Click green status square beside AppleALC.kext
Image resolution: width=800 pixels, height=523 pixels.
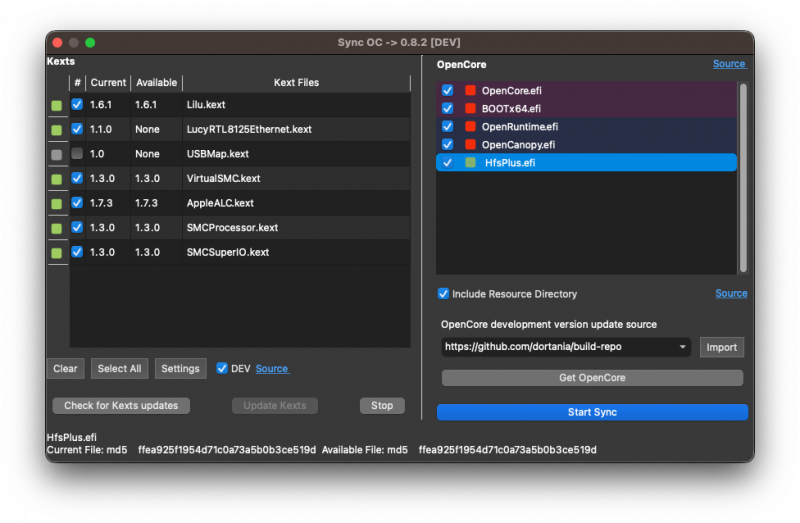click(57, 203)
